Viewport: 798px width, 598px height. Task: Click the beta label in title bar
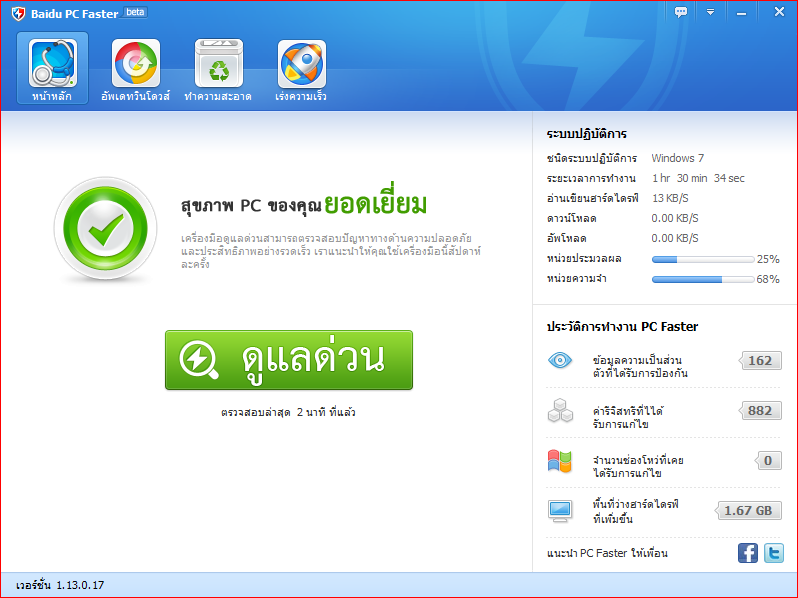(x=135, y=12)
